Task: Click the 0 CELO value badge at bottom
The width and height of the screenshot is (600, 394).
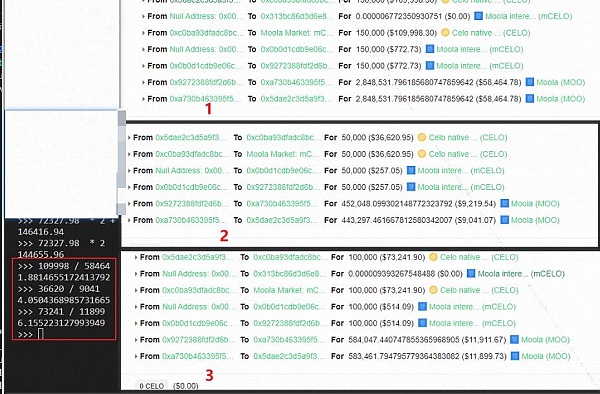Action: [152, 386]
